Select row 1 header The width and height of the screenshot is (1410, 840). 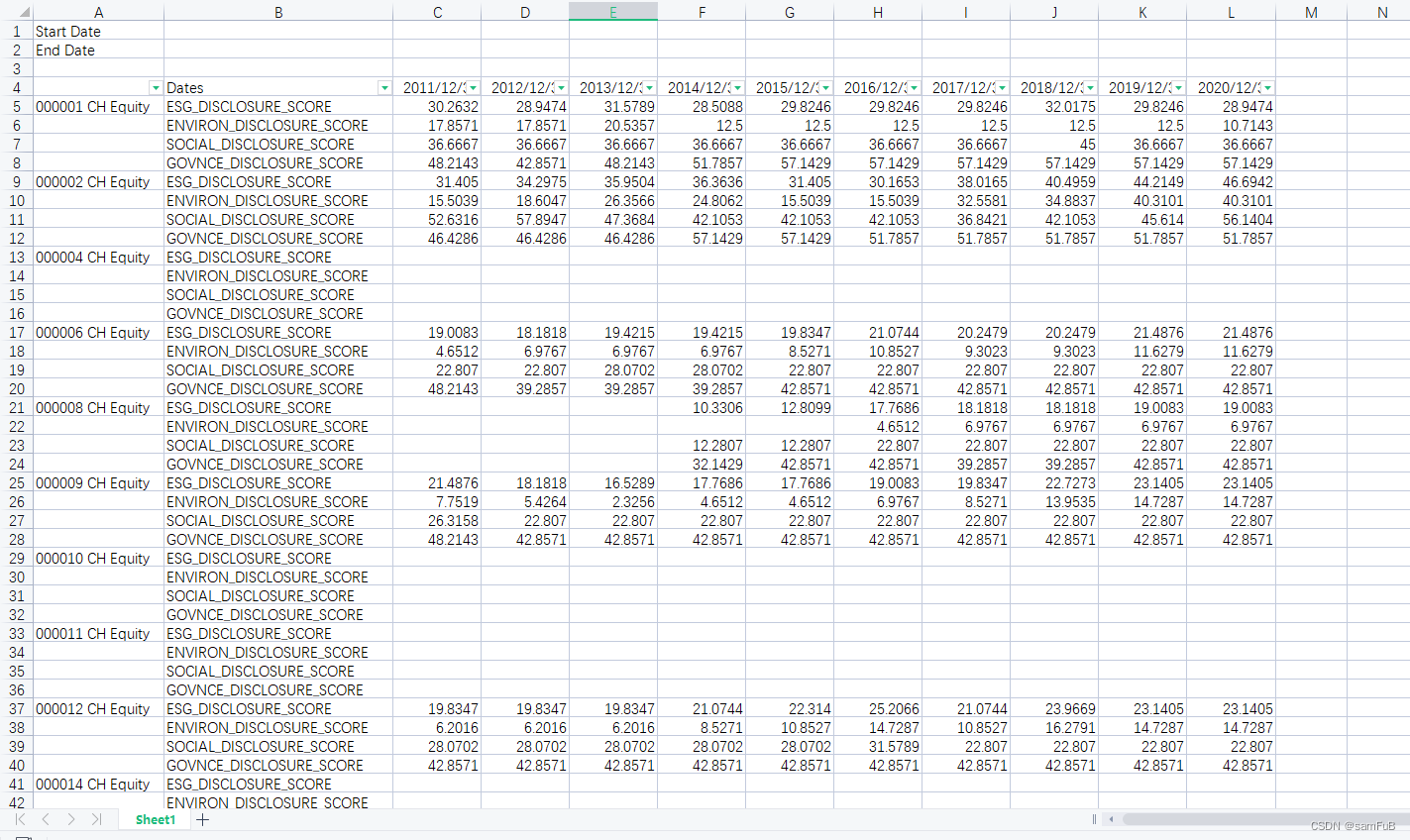pyautogui.click(x=16, y=32)
